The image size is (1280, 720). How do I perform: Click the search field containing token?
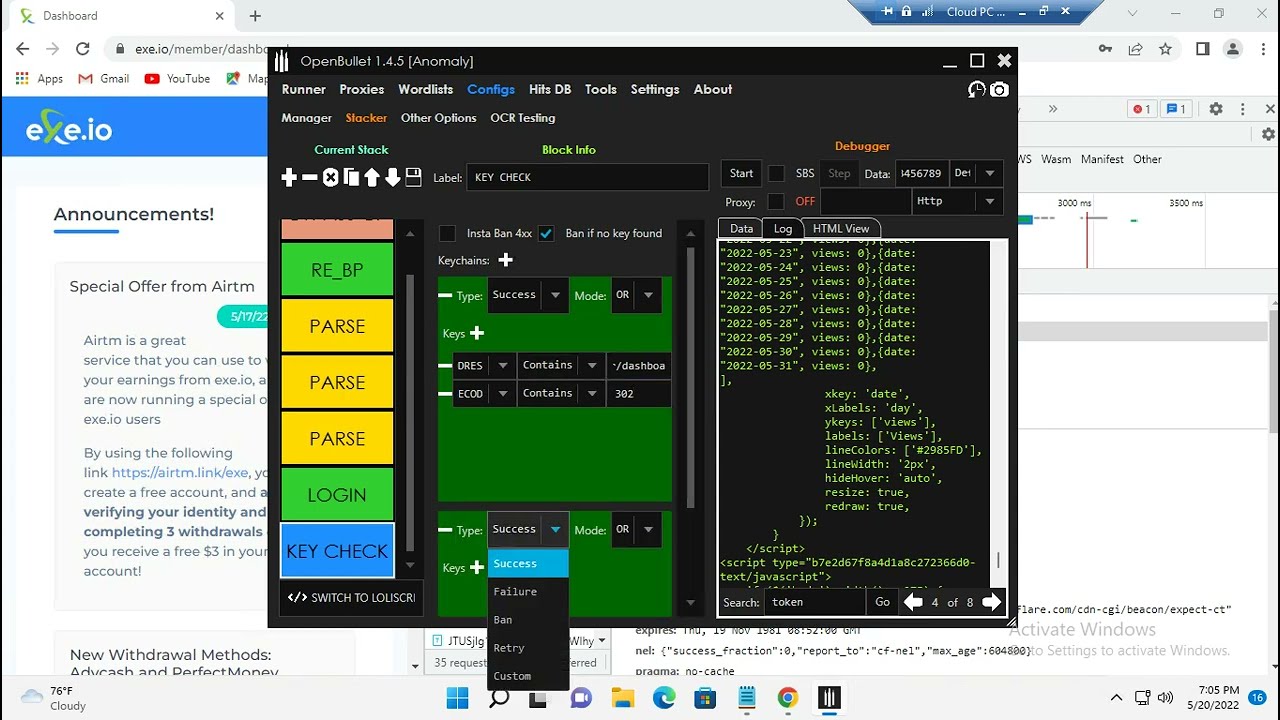[815, 602]
